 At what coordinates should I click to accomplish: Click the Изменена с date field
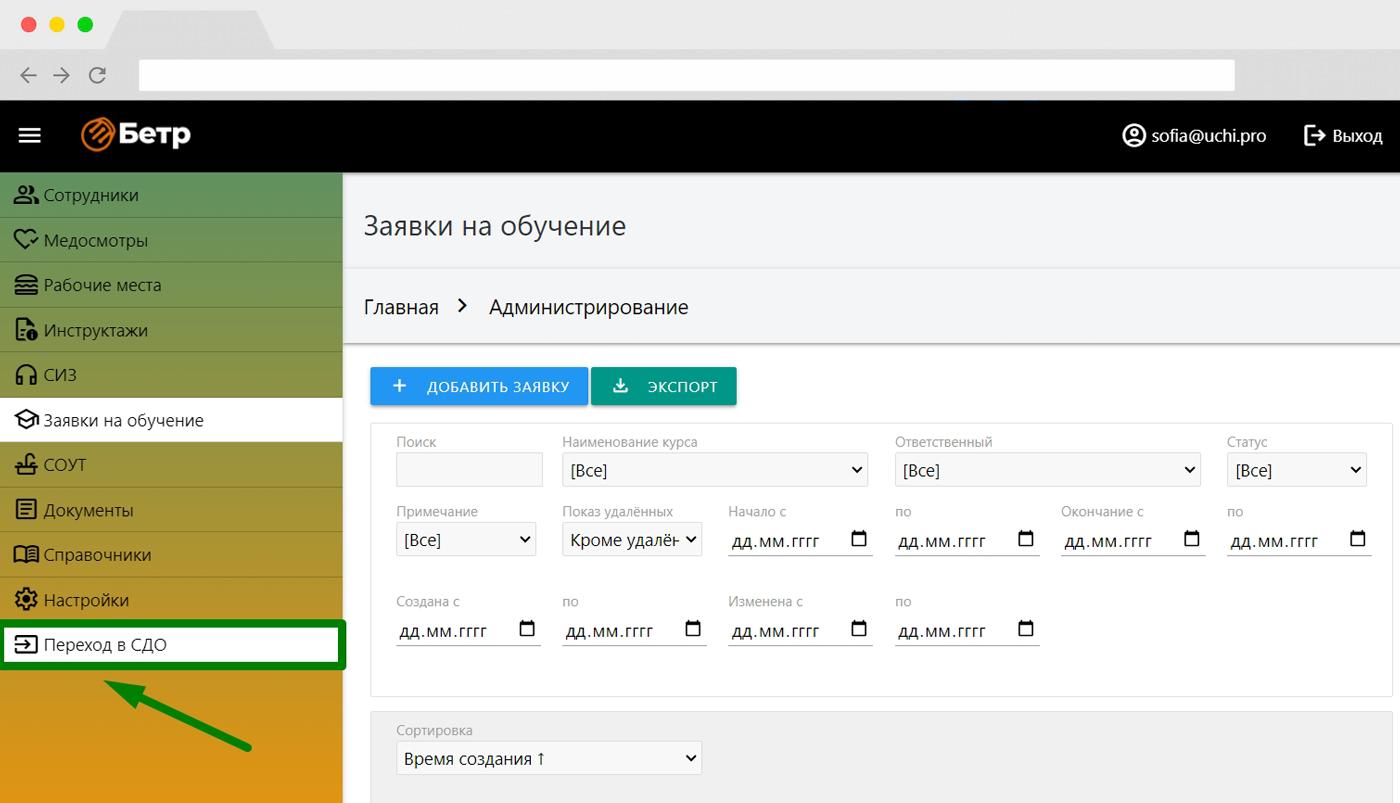coord(800,630)
